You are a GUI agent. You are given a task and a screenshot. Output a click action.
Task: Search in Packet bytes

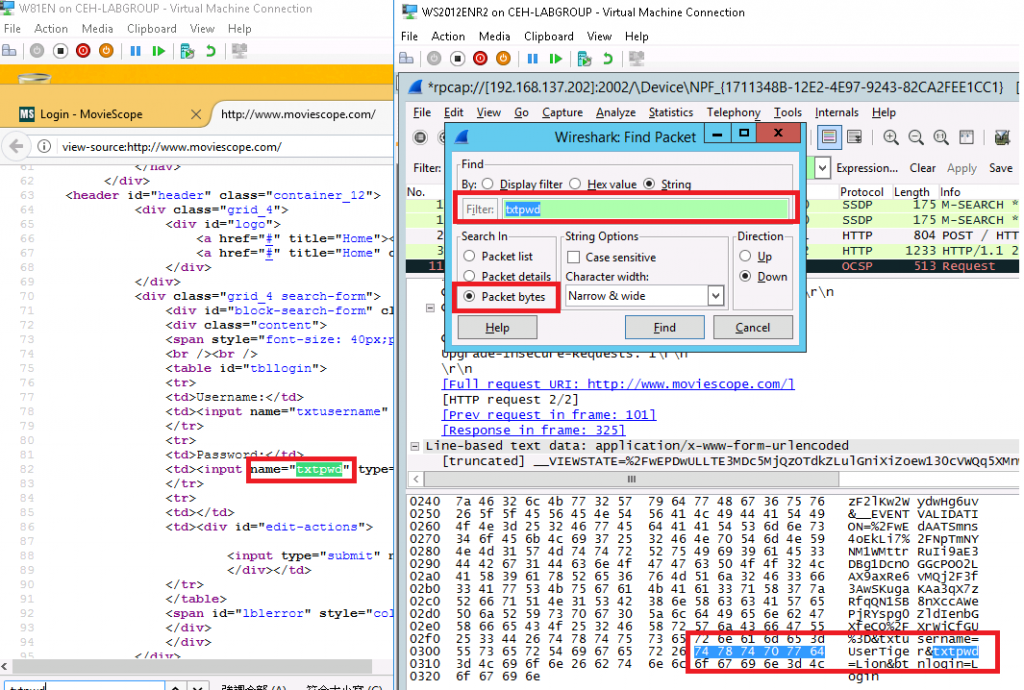click(469, 296)
